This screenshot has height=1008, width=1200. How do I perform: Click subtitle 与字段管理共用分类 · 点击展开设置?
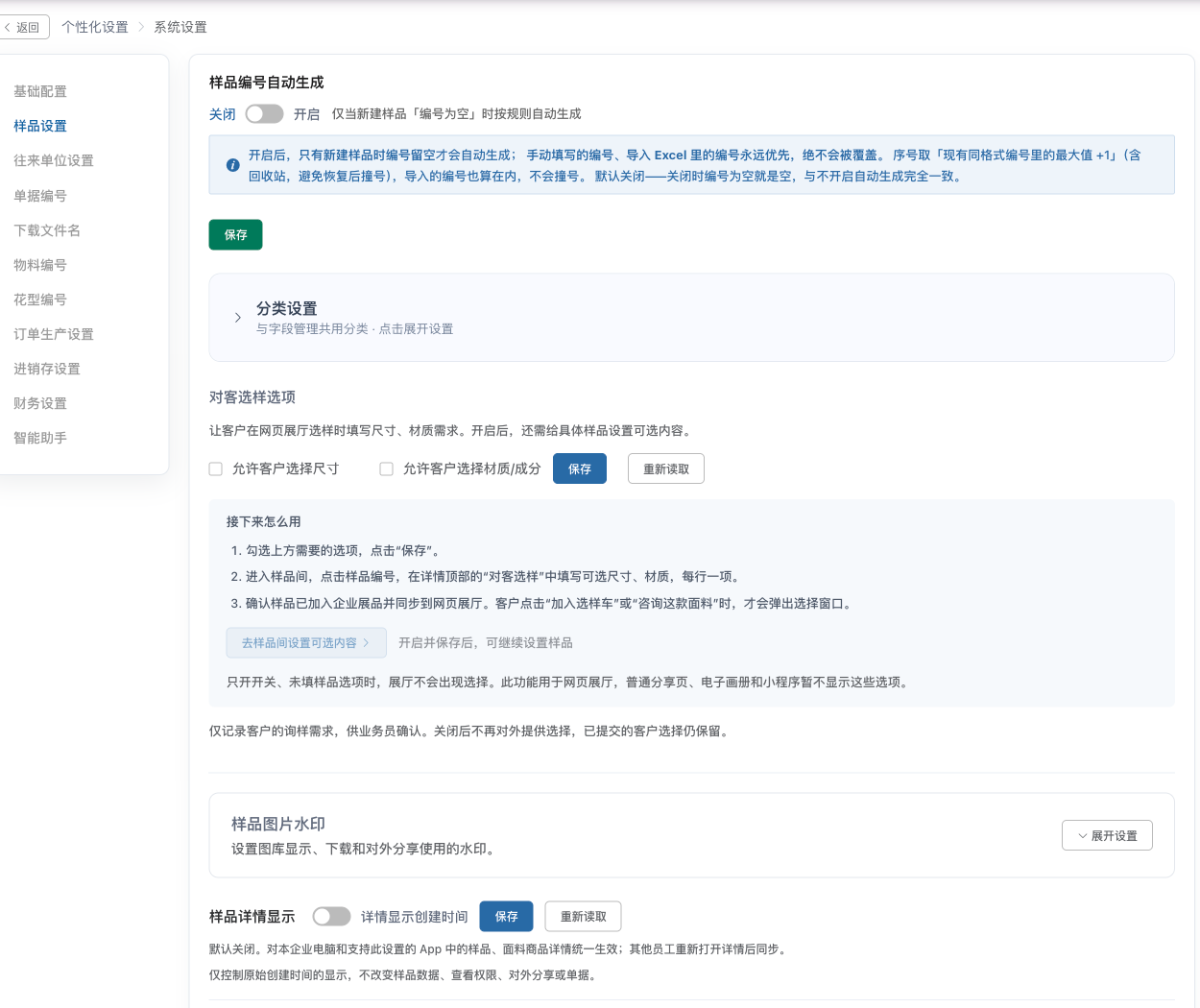[354, 329]
